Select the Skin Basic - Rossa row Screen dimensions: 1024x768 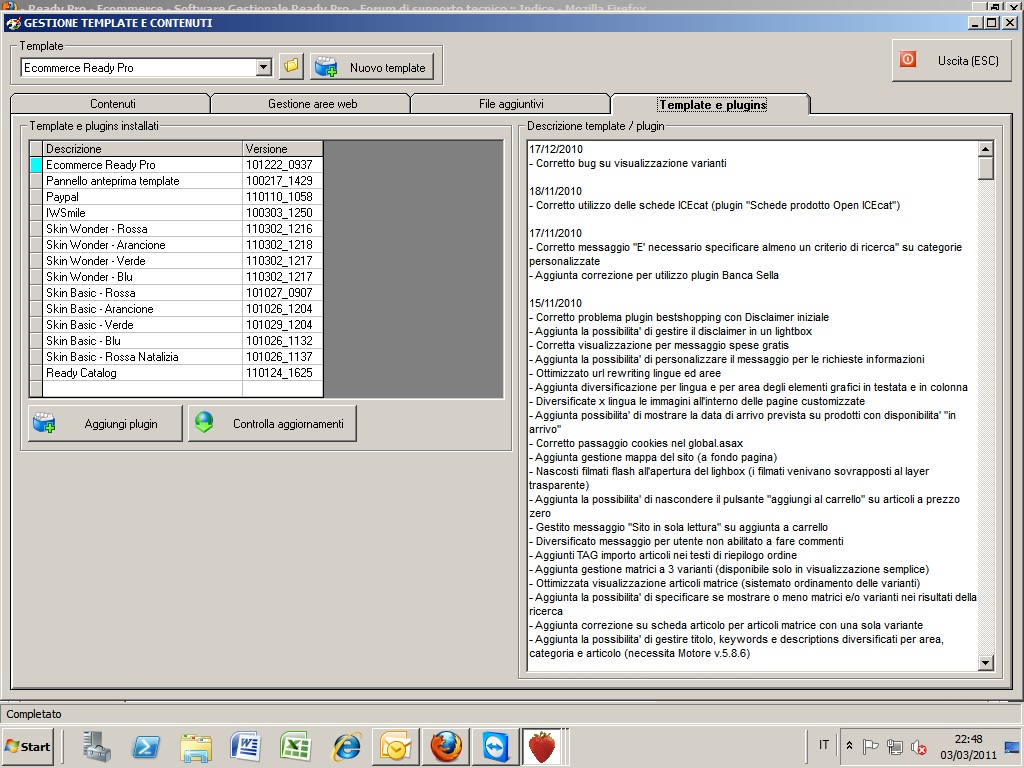tap(176, 293)
